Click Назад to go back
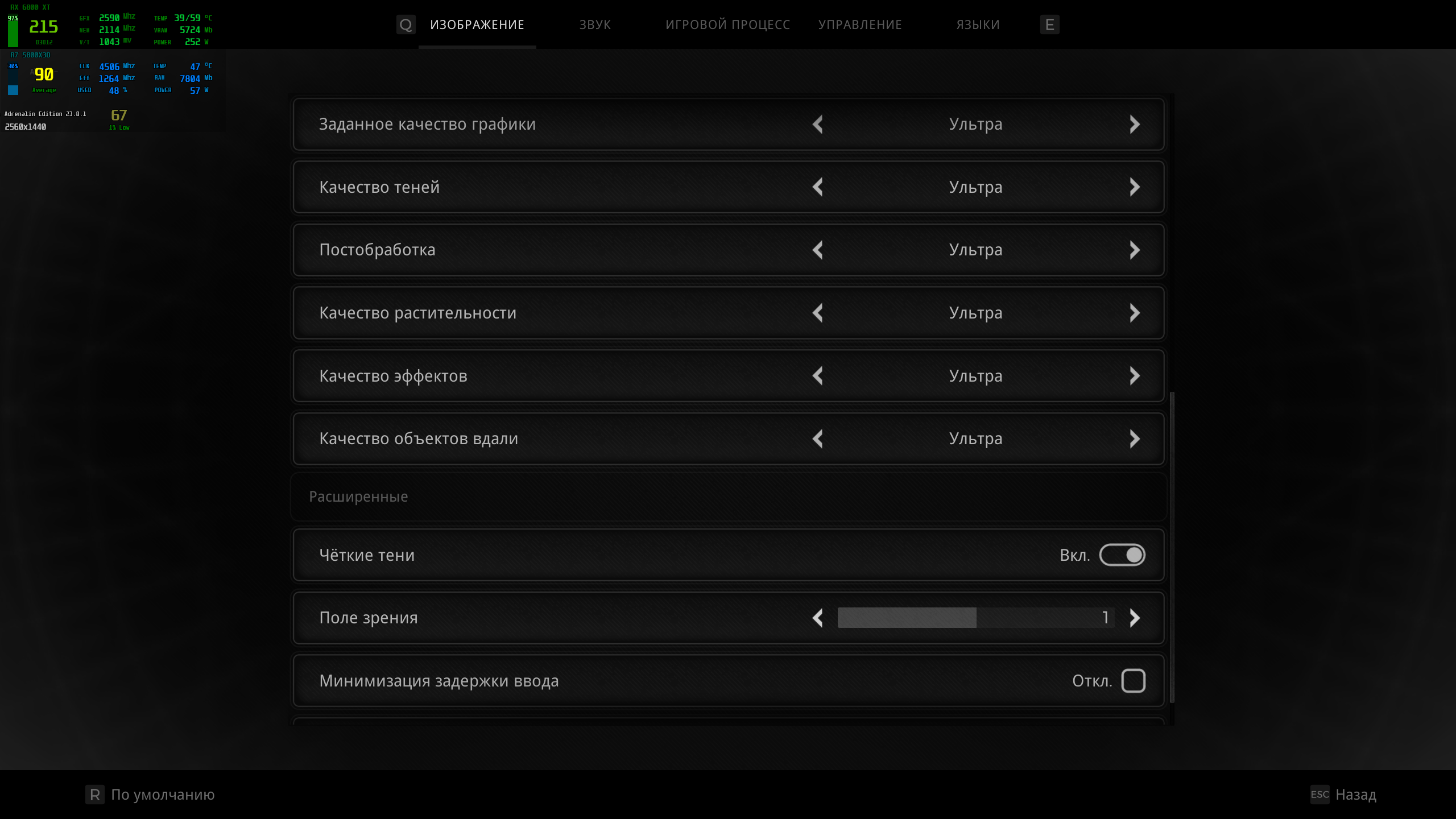 pyautogui.click(x=1355, y=795)
